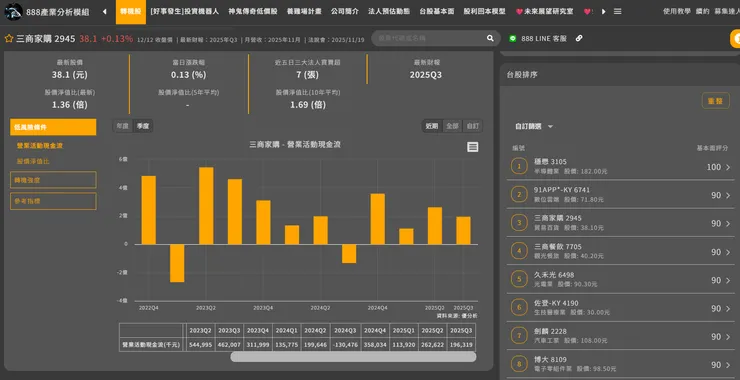The image size is (740, 380).
Task: Expand 佐登-KY 4190 row chevron
Action: click(728, 309)
